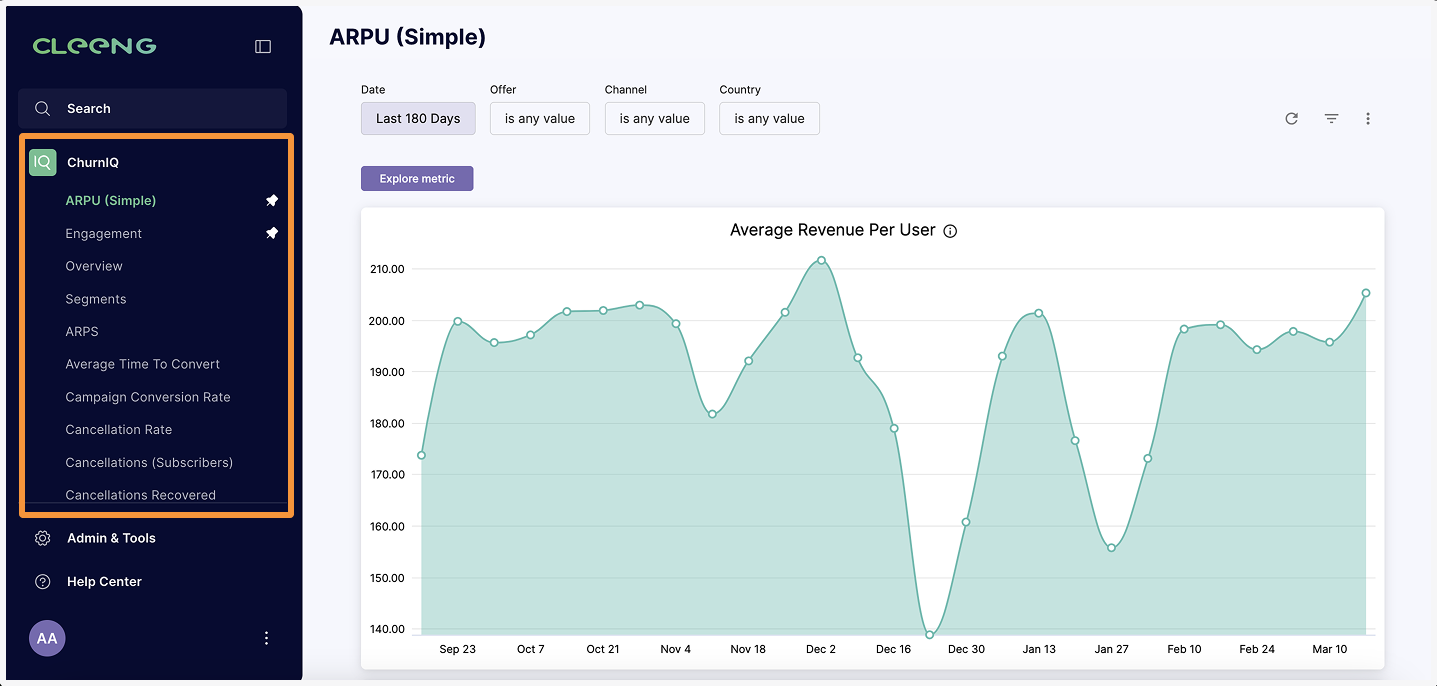
Task: Open Admin & Tools section
Action: [x=111, y=538]
